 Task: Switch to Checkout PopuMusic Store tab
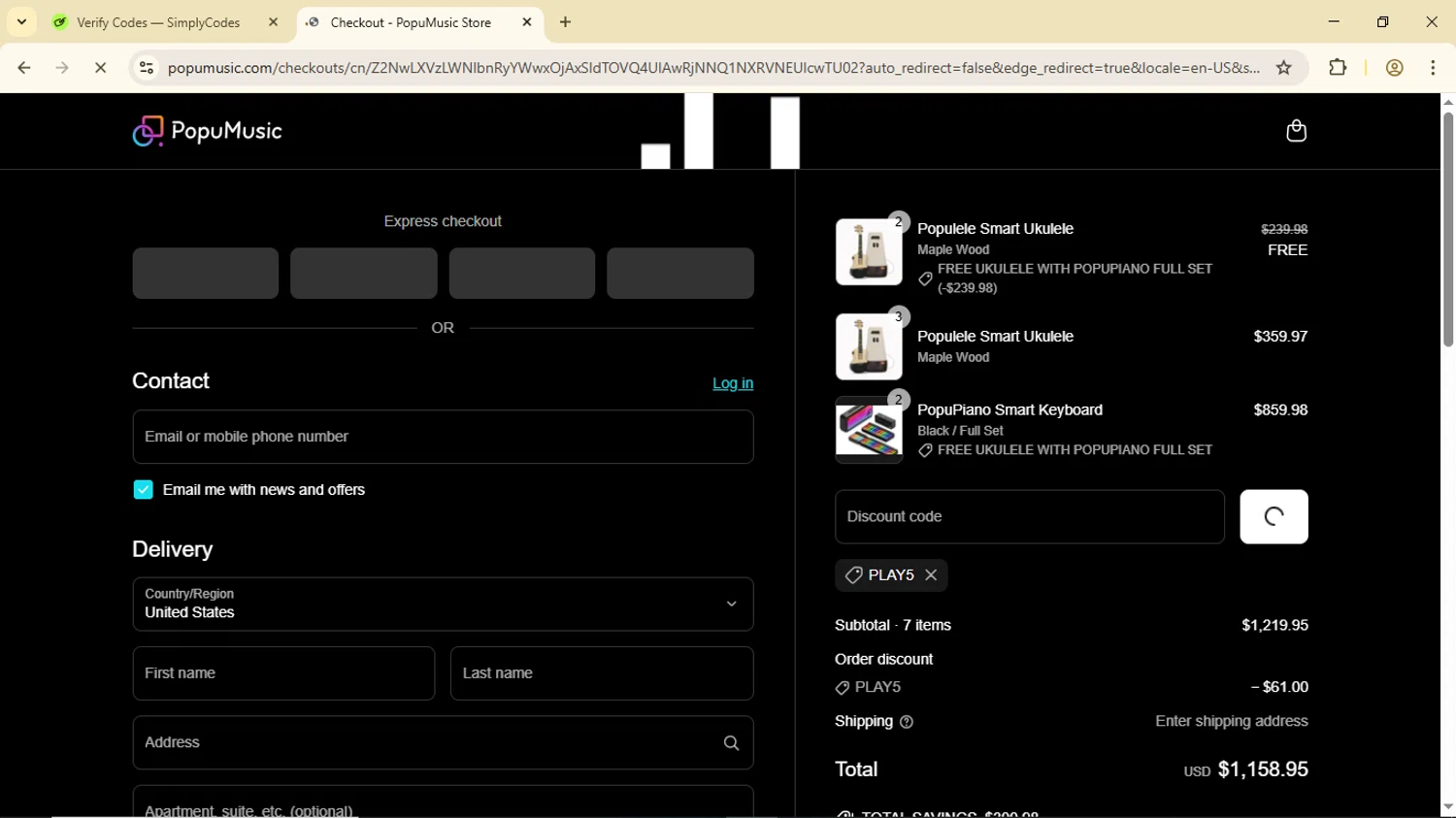click(x=419, y=22)
